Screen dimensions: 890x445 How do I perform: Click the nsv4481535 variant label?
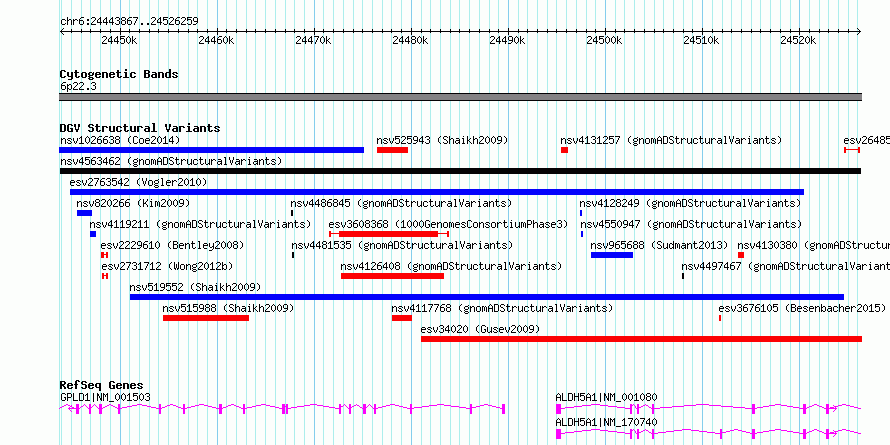pyautogui.click(x=402, y=245)
